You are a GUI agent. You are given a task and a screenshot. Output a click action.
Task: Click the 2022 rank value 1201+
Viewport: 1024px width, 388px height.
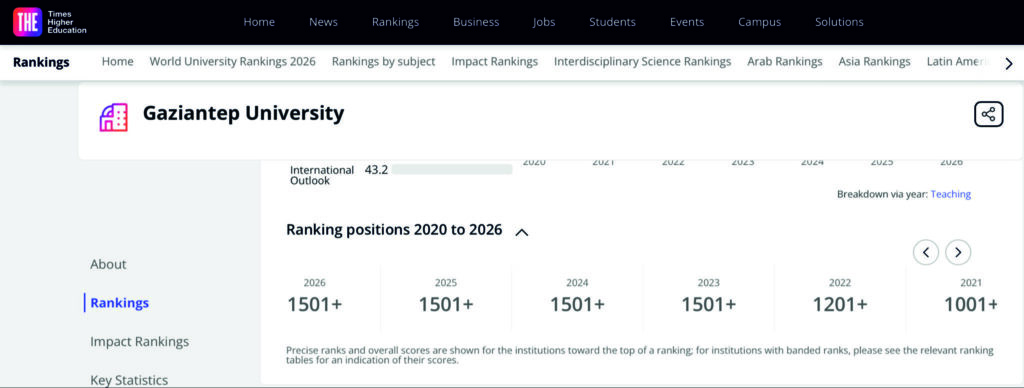coord(840,304)
